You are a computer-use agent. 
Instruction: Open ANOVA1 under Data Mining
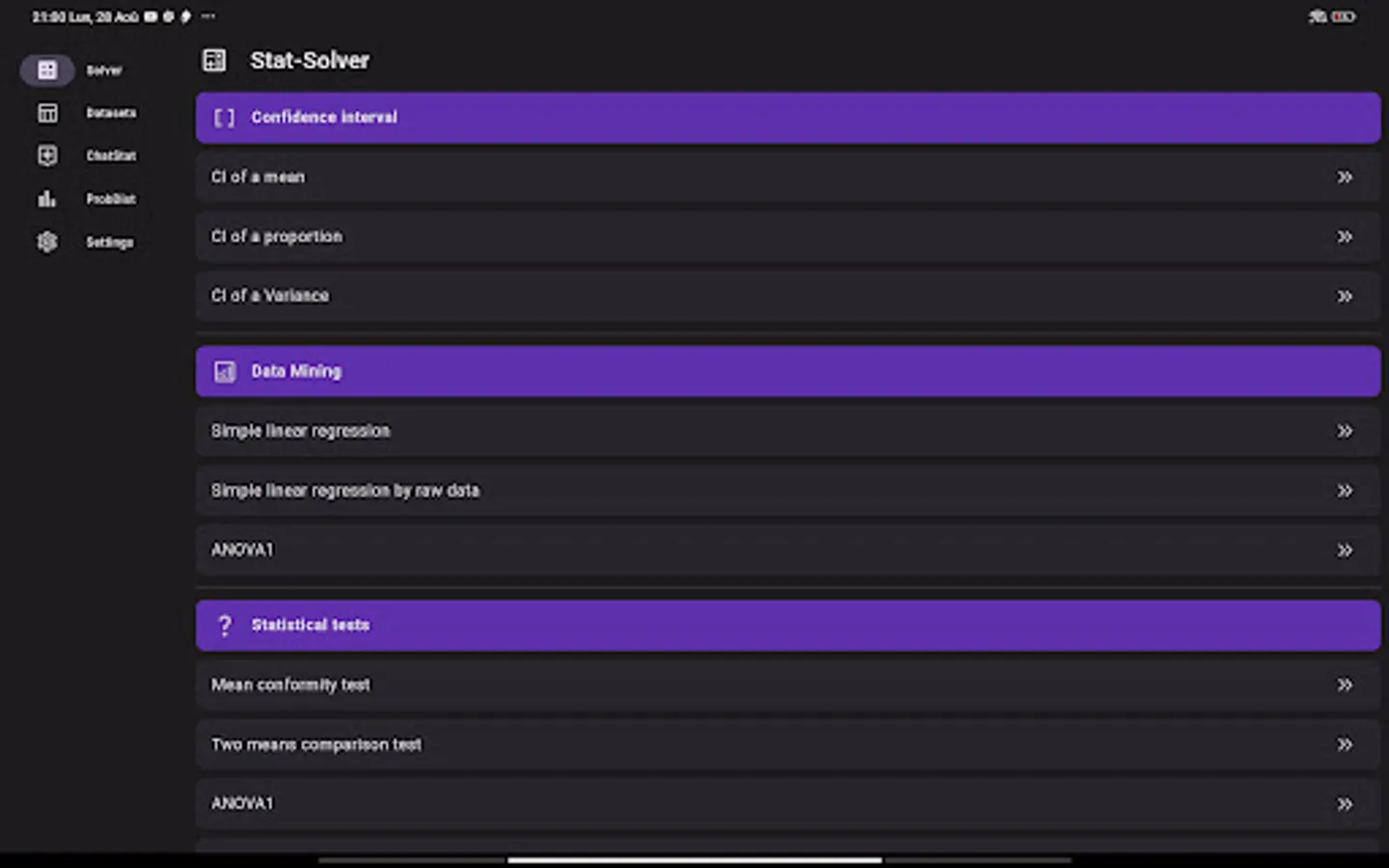coord(243,550)
